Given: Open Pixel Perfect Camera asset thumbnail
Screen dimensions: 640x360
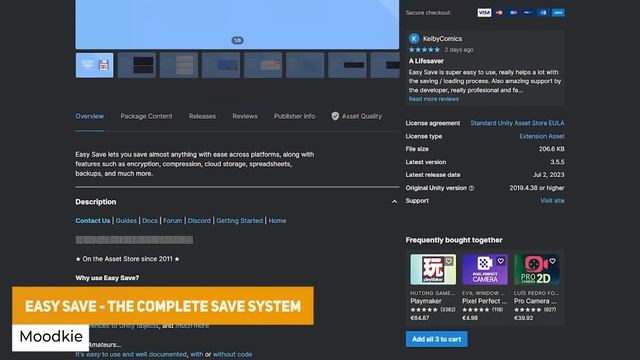Looking at the screenshot, I should 485,269.
